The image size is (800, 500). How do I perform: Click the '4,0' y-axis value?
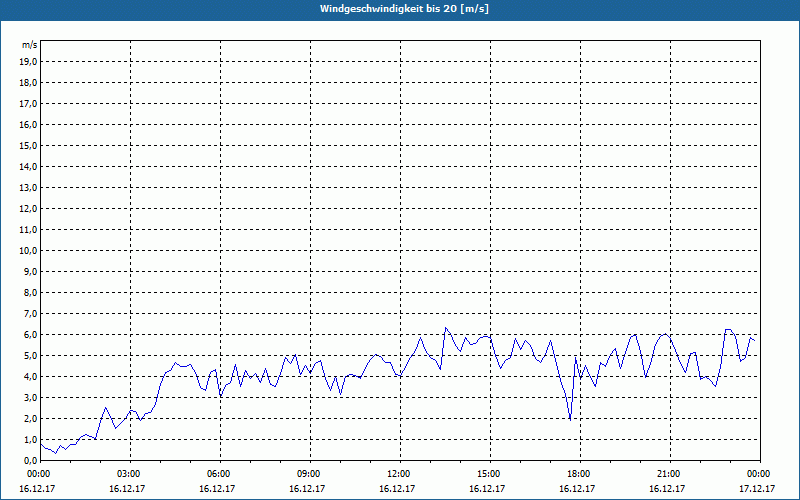click(x=30, y=377)
